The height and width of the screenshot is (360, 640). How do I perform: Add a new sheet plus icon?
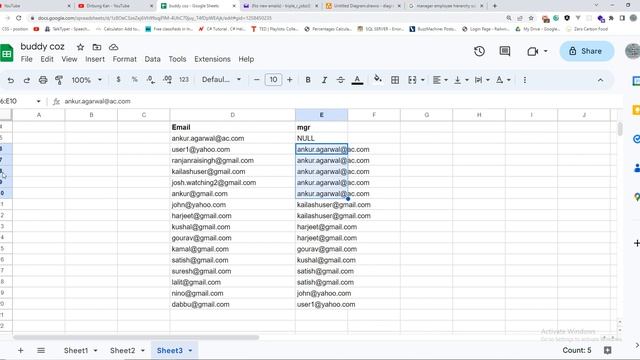[x=20, y=350]
